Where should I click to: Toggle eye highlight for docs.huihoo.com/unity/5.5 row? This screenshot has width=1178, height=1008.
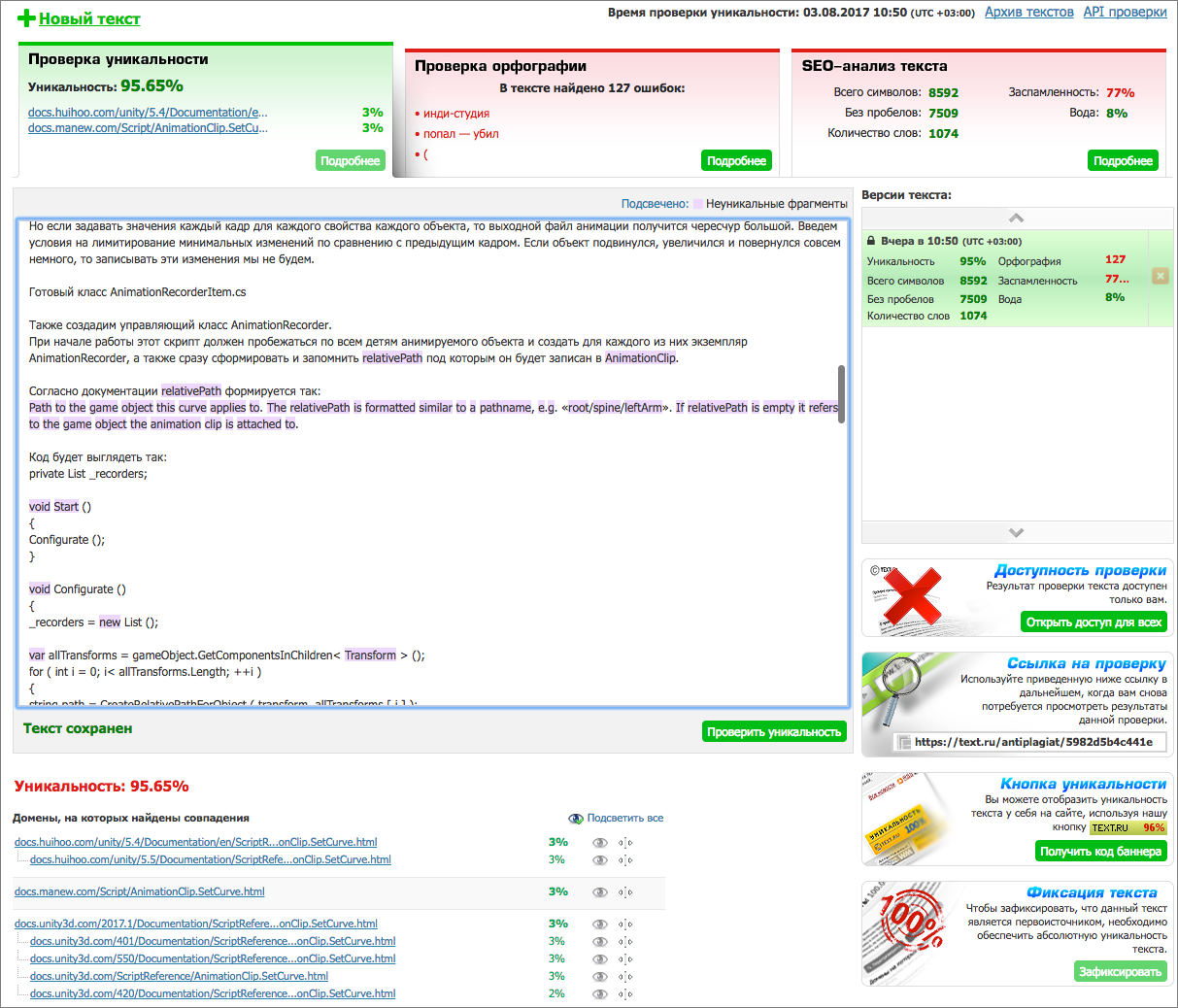[x=600, y=860]
